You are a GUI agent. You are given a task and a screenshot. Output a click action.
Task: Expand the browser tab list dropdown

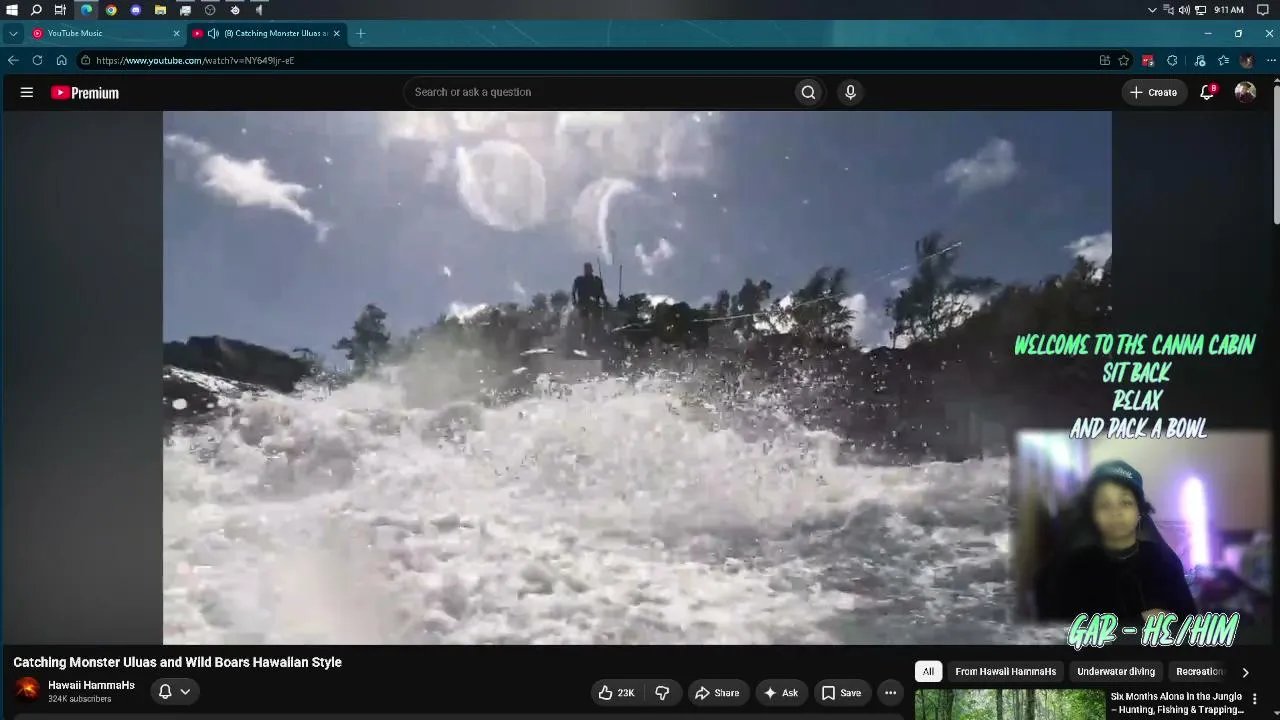pos(13,33)
